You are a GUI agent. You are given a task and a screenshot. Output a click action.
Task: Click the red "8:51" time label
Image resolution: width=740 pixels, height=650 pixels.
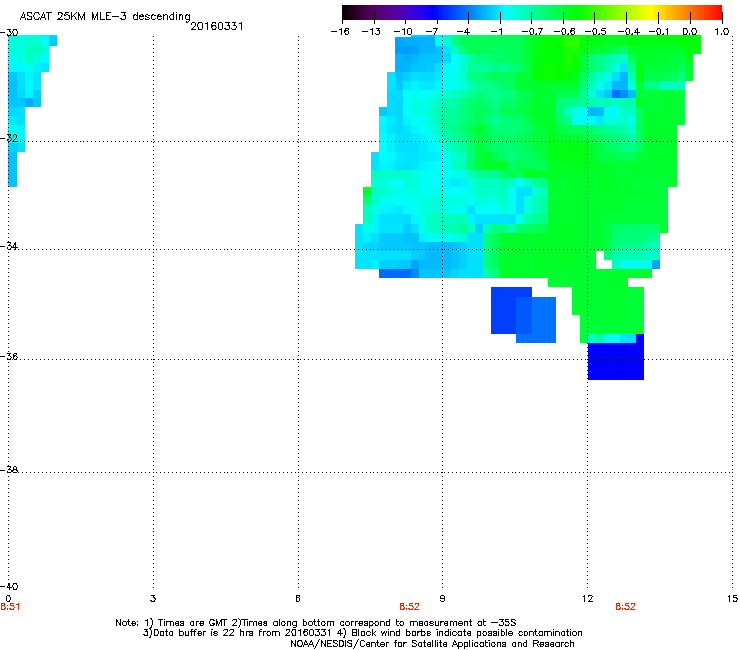(x=10, y=607)
